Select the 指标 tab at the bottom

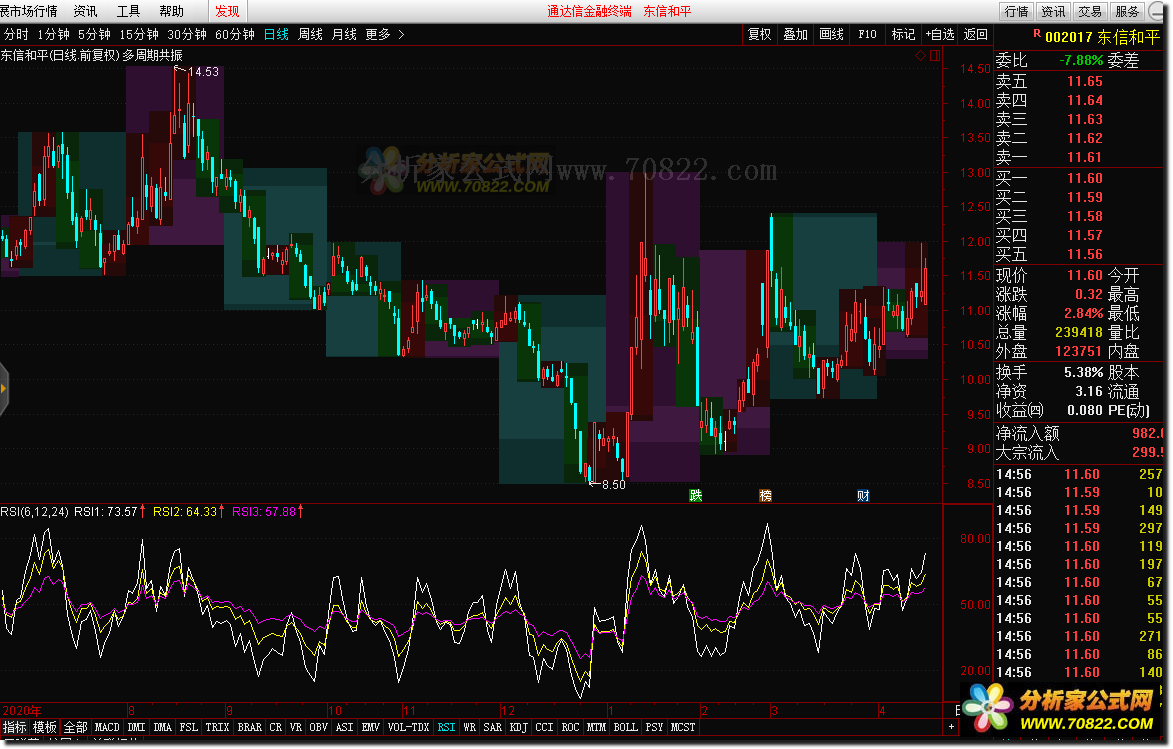click(14, 727)
